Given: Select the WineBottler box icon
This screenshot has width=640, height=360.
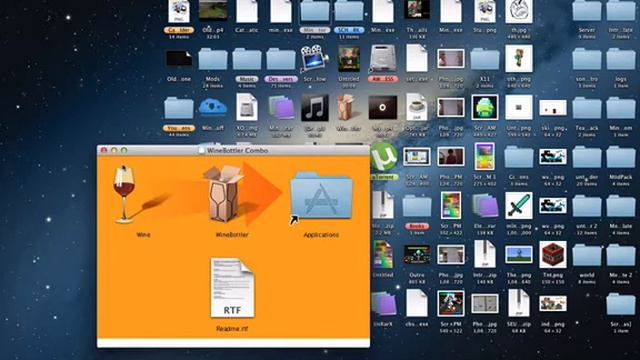Looking at the screenshot, I should [x=224, y=194].
